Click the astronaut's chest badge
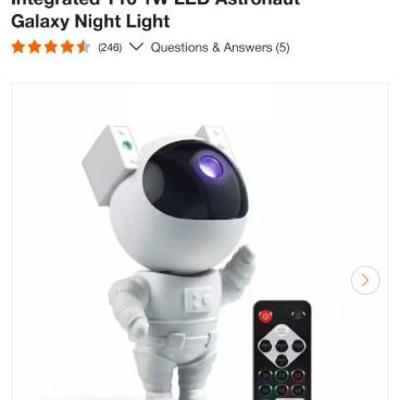Viewport: 400px width, 400px height. click(199, 299)
